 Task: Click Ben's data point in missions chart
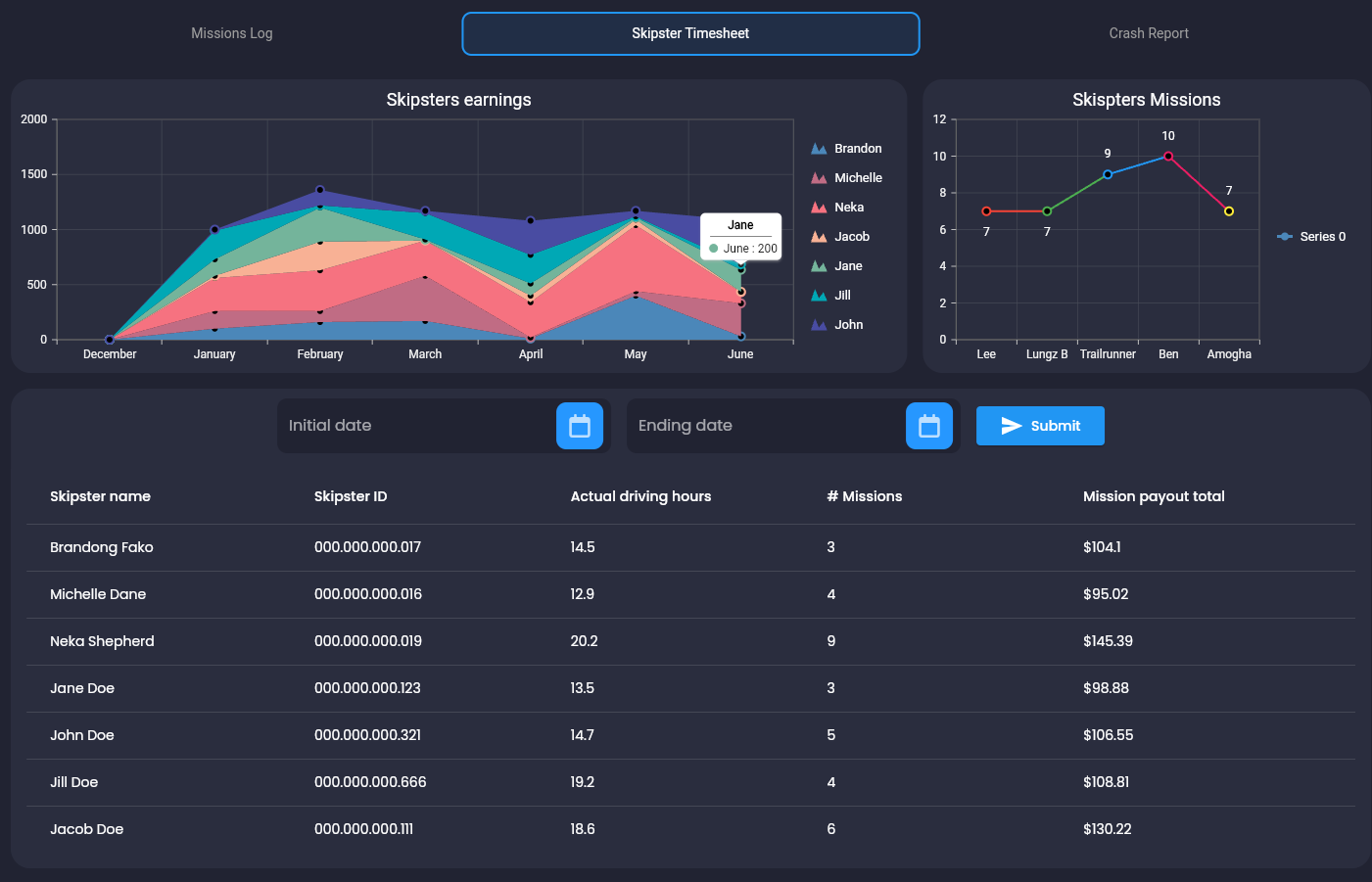1168,157
